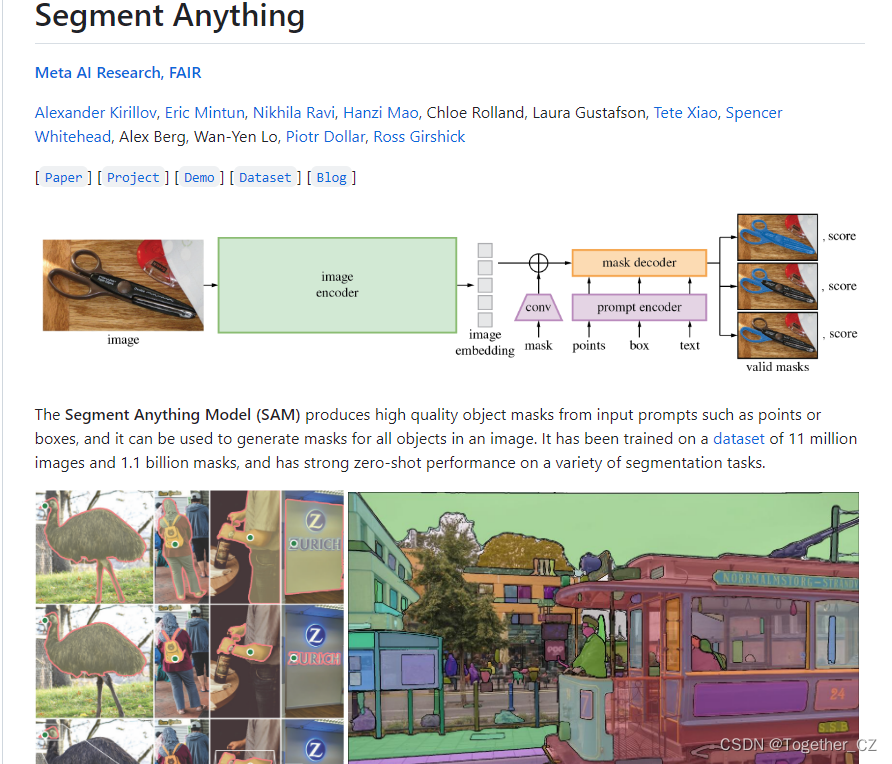
Task: Open the Meta AI Research, FAIR link
Action: coord(118,73)
